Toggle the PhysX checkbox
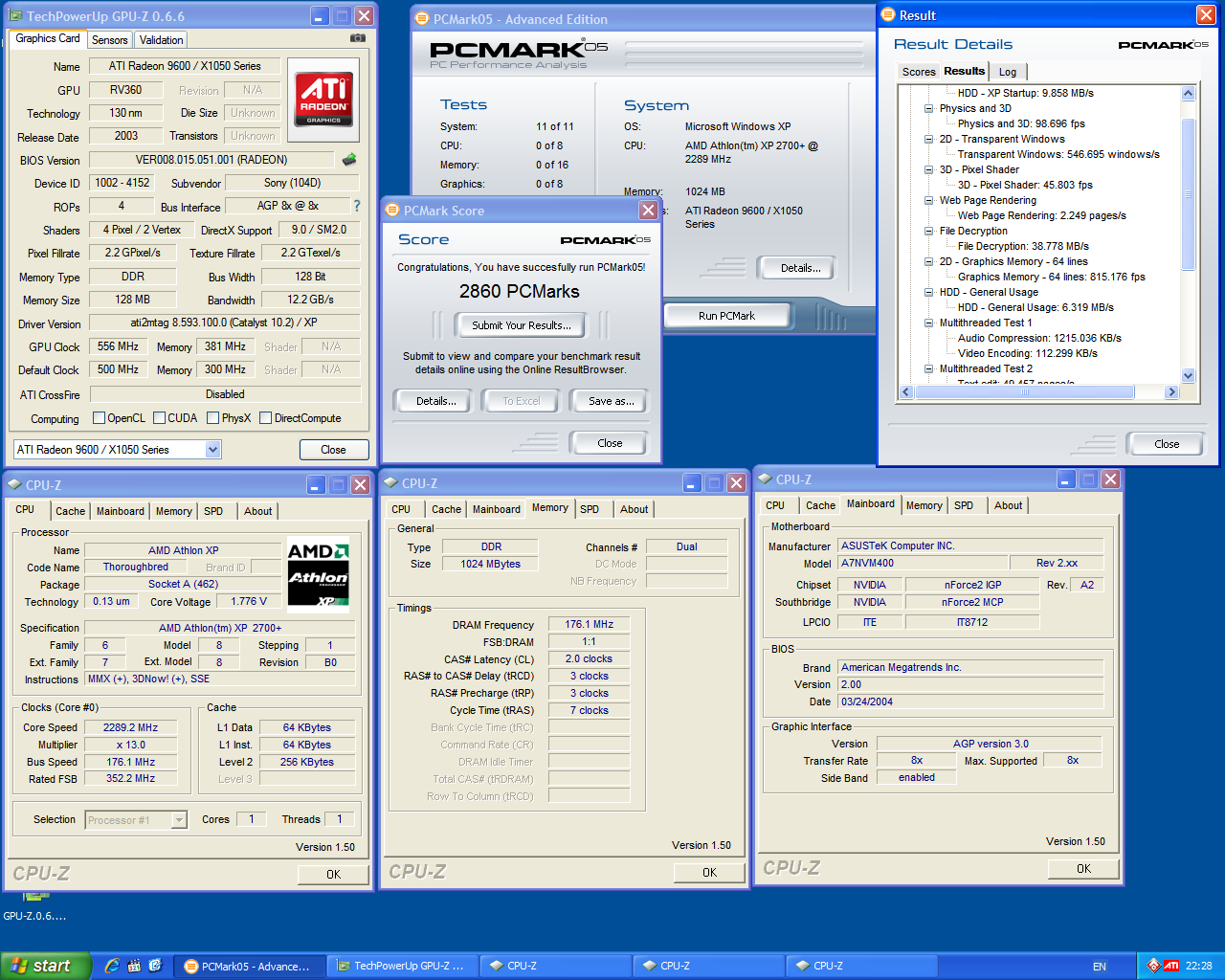 point(212,418)
